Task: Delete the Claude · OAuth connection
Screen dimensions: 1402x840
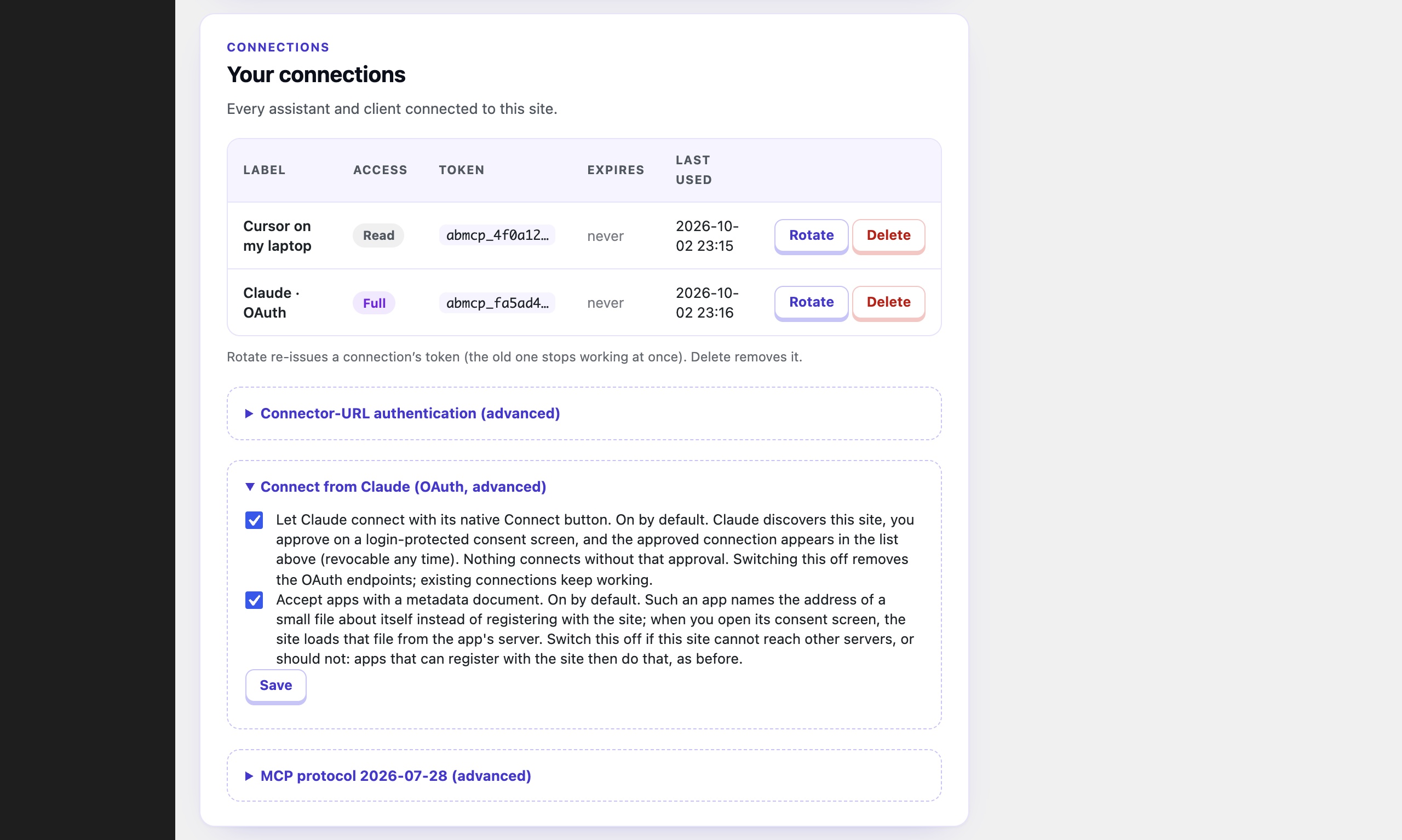Action: 888,302
